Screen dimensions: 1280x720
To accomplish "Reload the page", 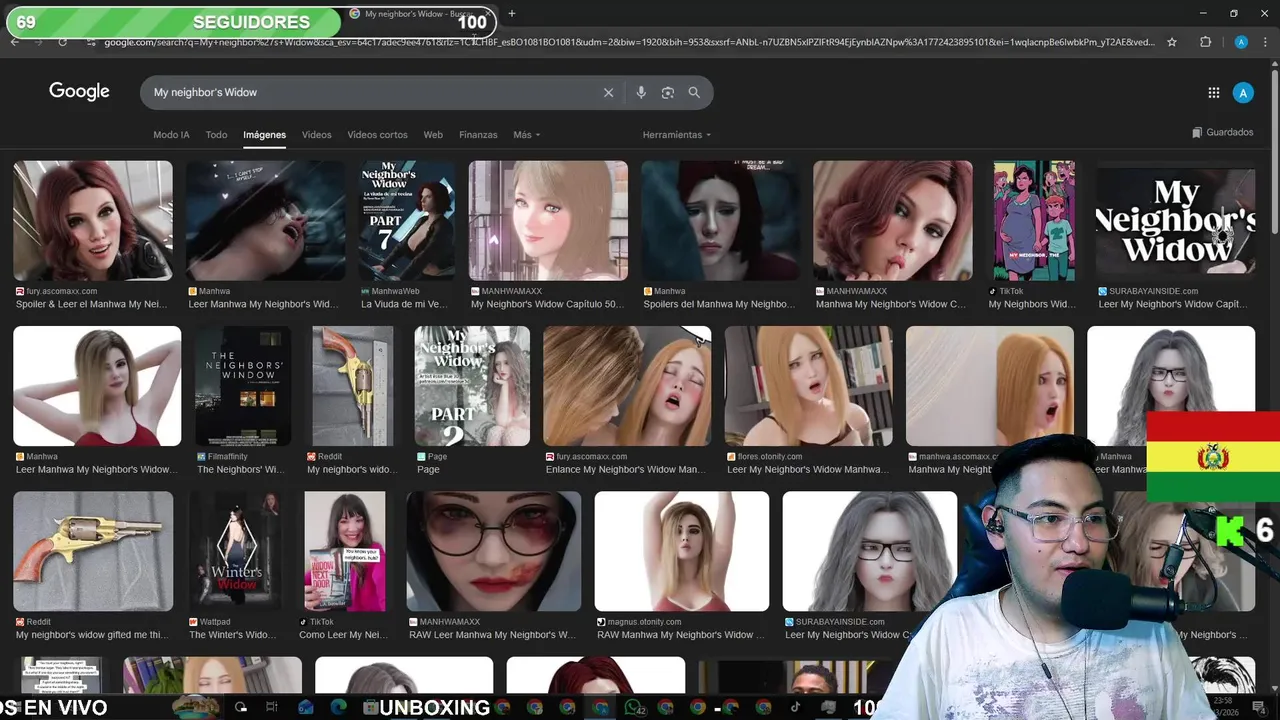I will coord(62,42).
